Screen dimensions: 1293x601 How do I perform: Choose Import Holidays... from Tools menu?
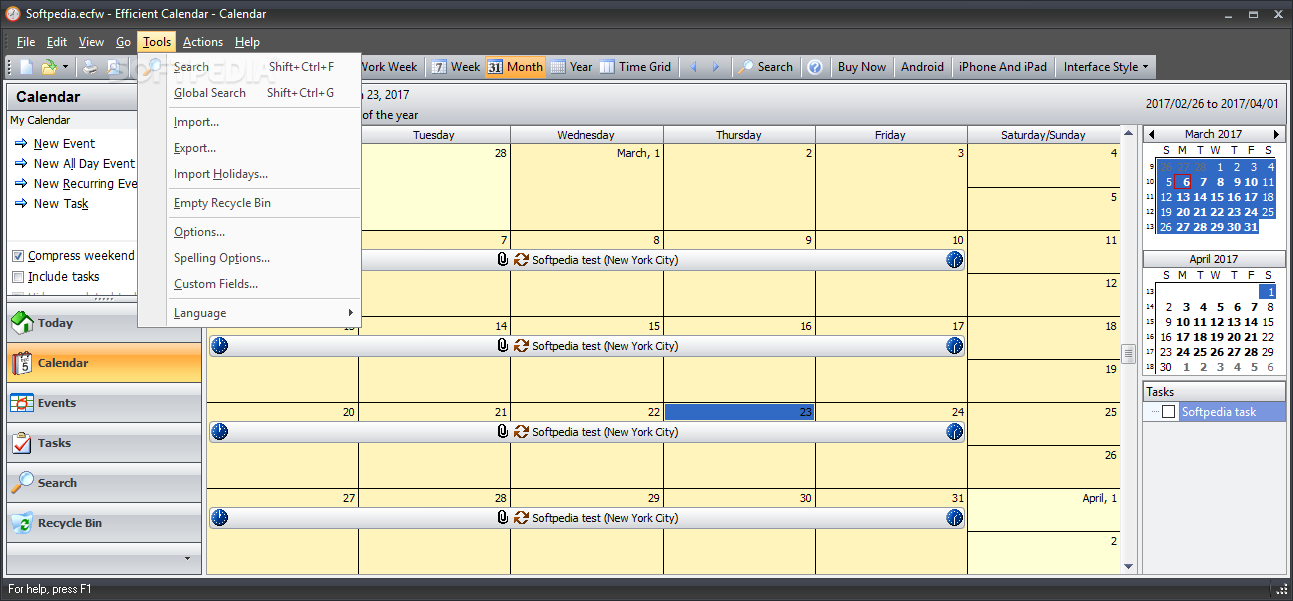coord(249,174)
